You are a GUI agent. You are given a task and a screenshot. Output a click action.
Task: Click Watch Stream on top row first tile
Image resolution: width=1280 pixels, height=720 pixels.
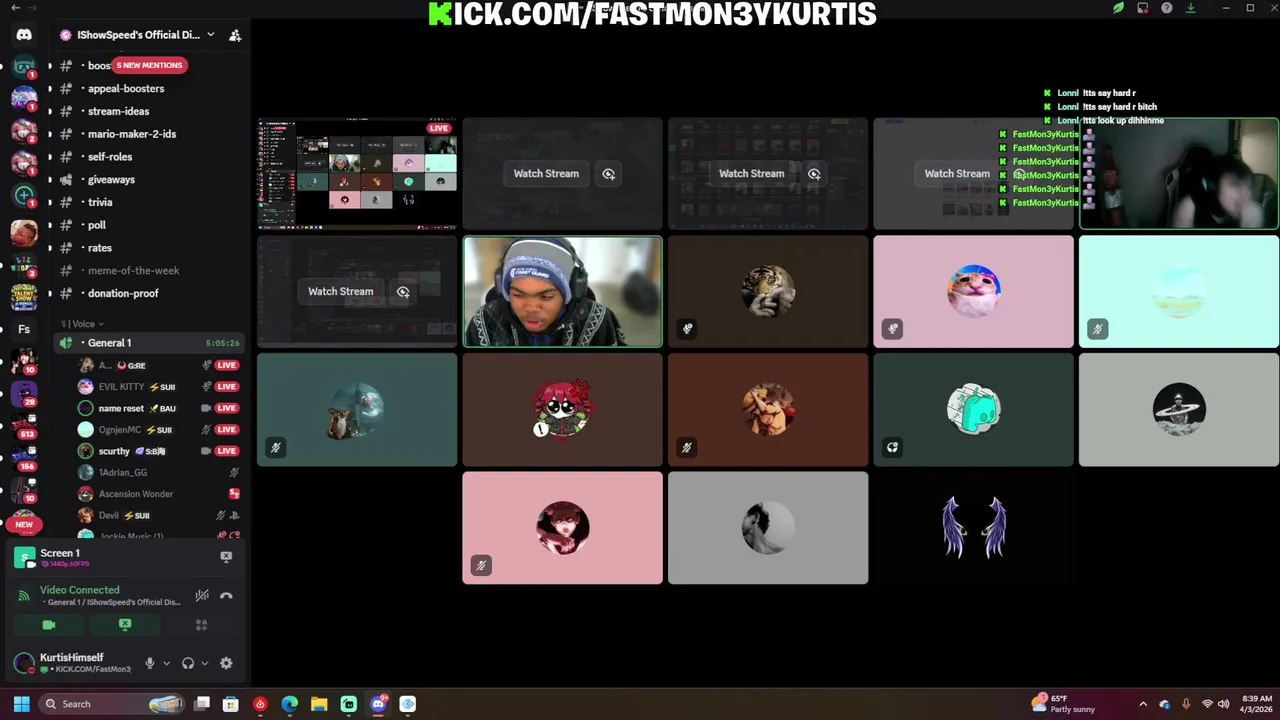pos(546,174)
